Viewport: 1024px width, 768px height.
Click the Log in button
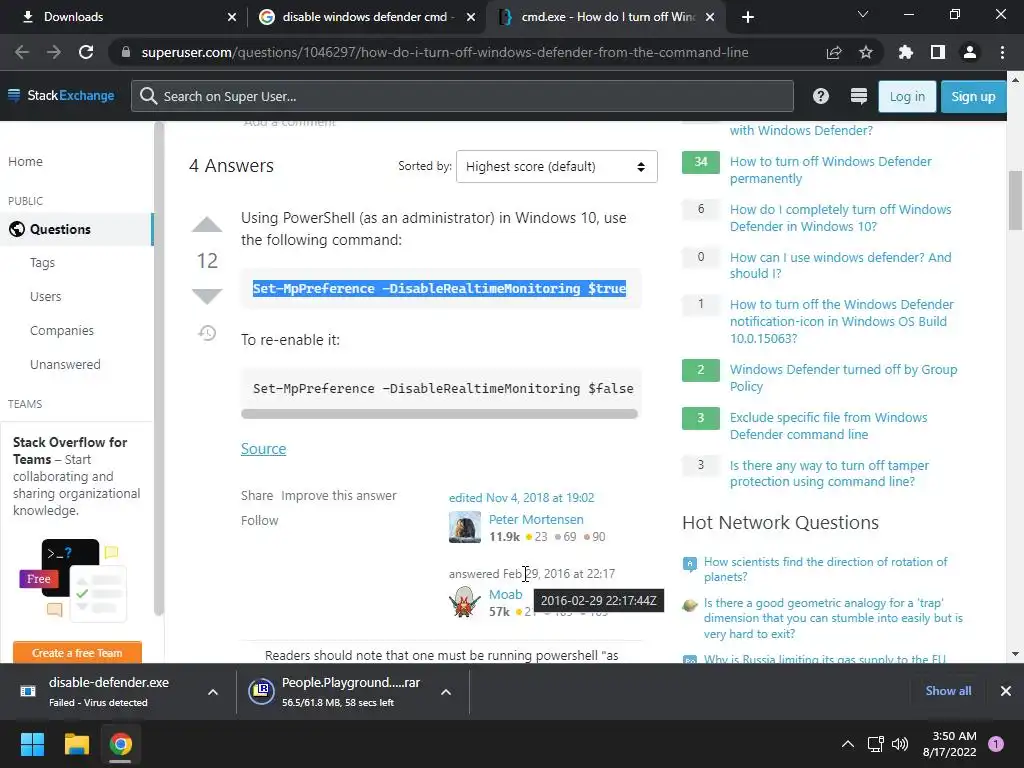coord(907,97)
